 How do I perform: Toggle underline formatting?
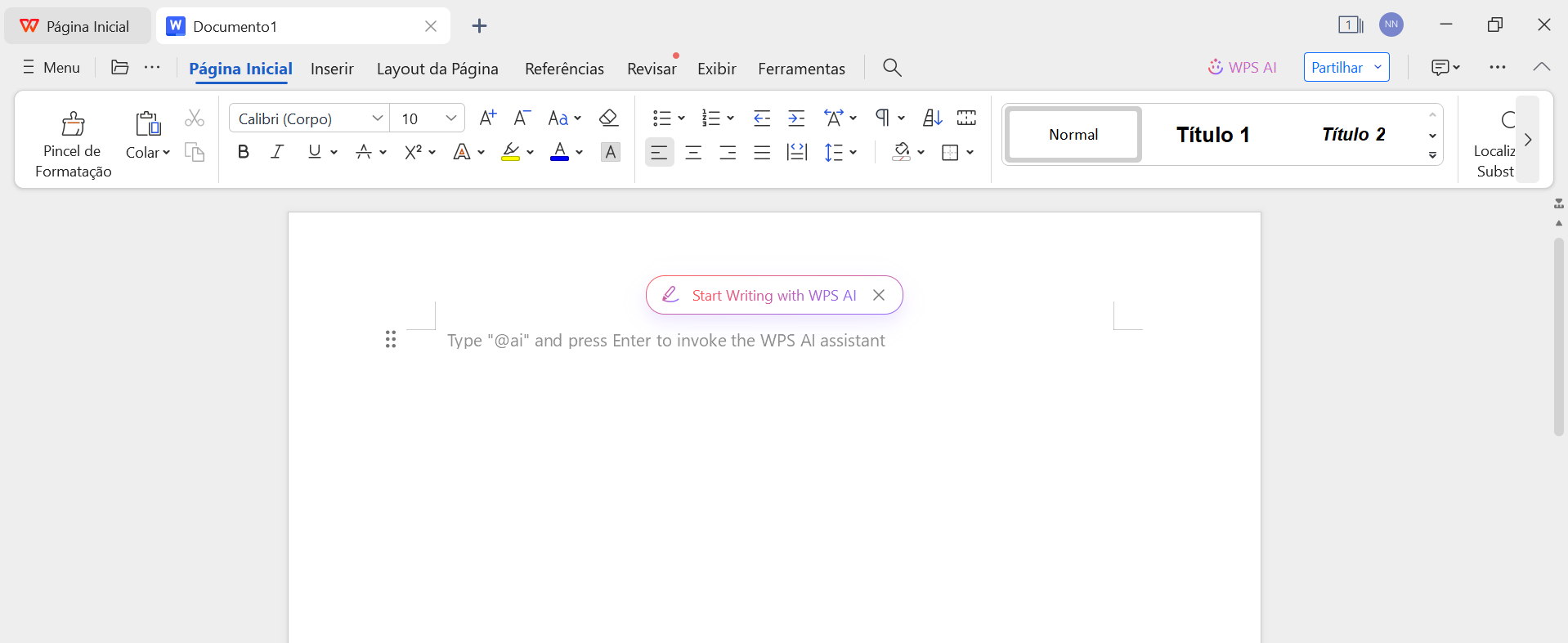coord(315,152)
